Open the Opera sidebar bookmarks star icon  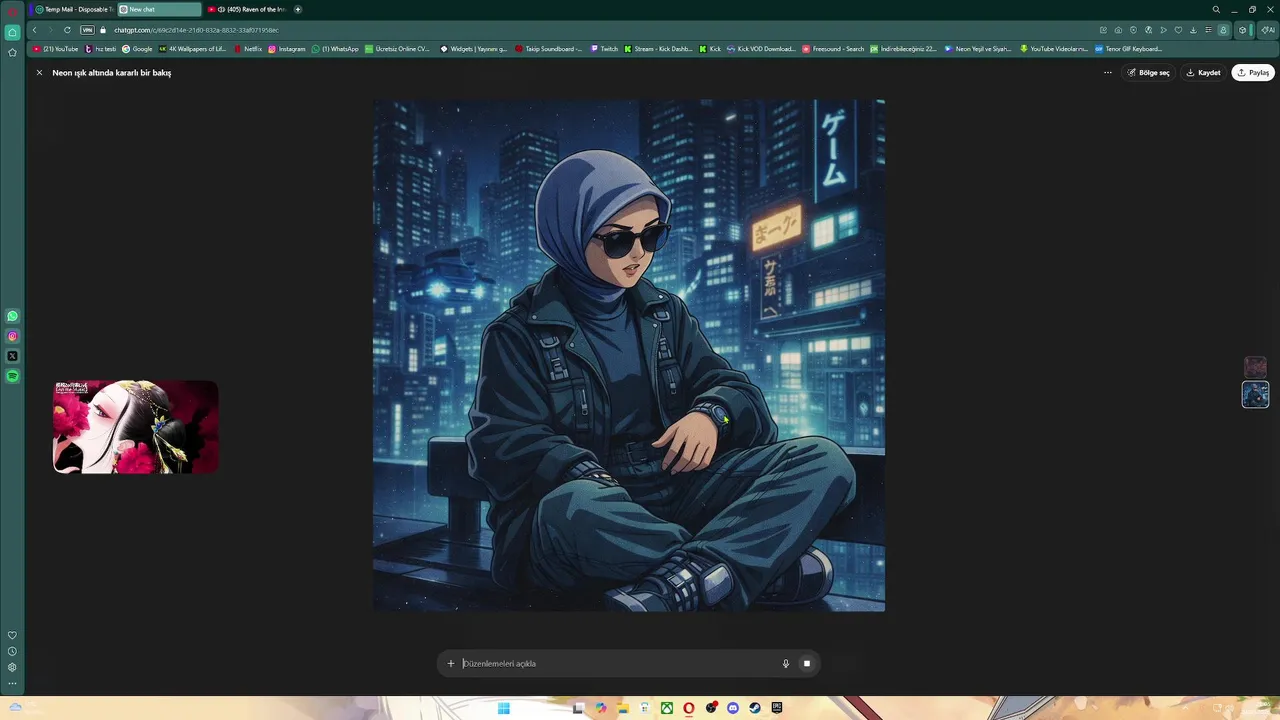12,52
